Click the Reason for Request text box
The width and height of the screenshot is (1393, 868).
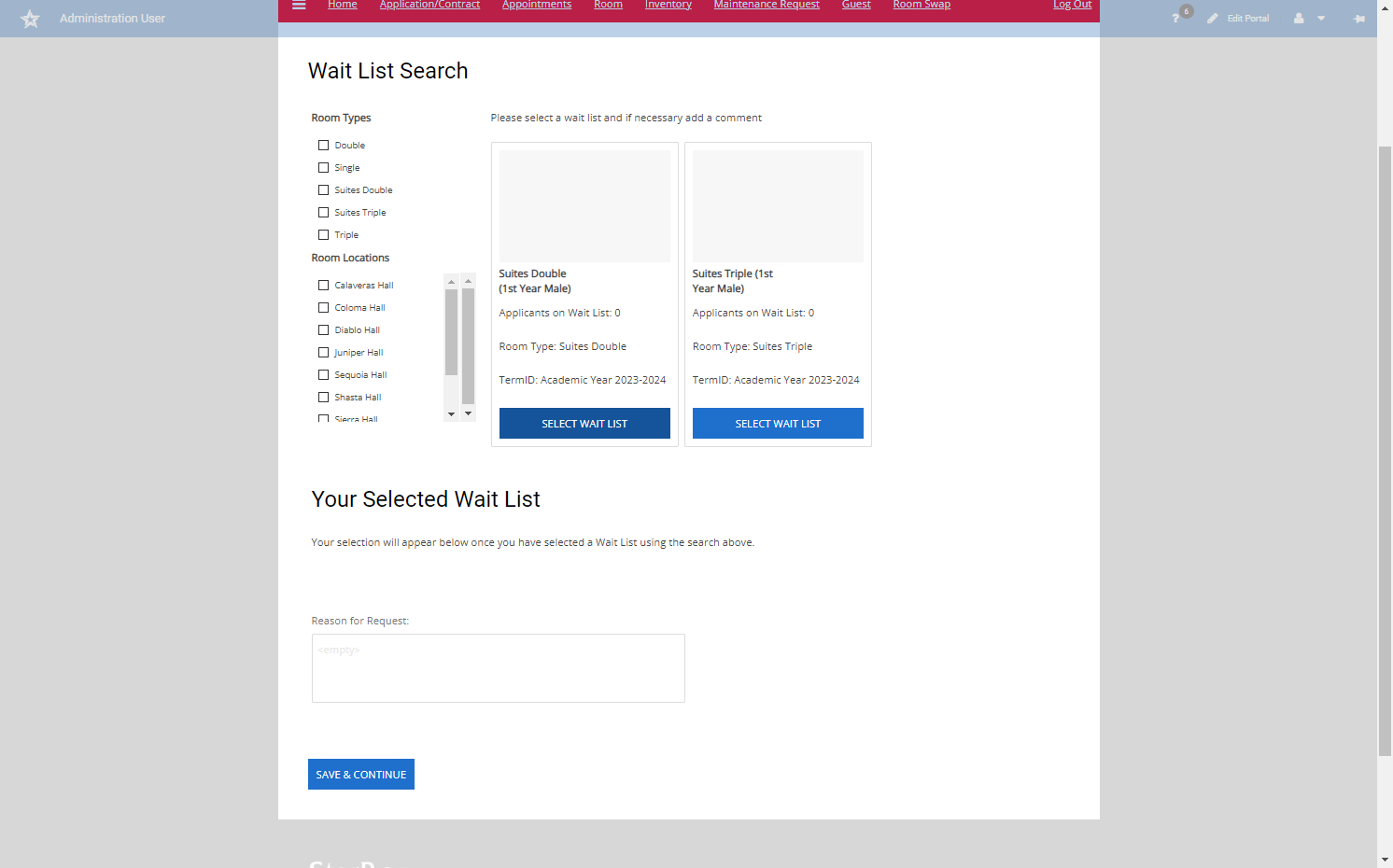point(499,668)
